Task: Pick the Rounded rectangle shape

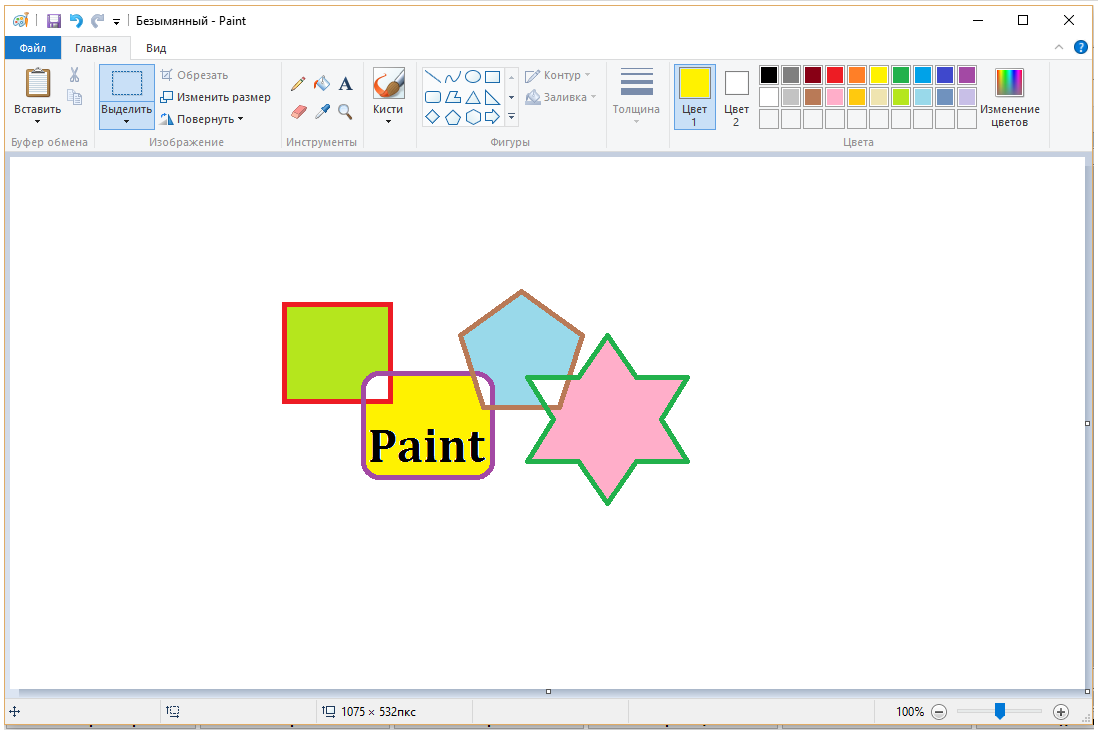Action: (433, 97)
